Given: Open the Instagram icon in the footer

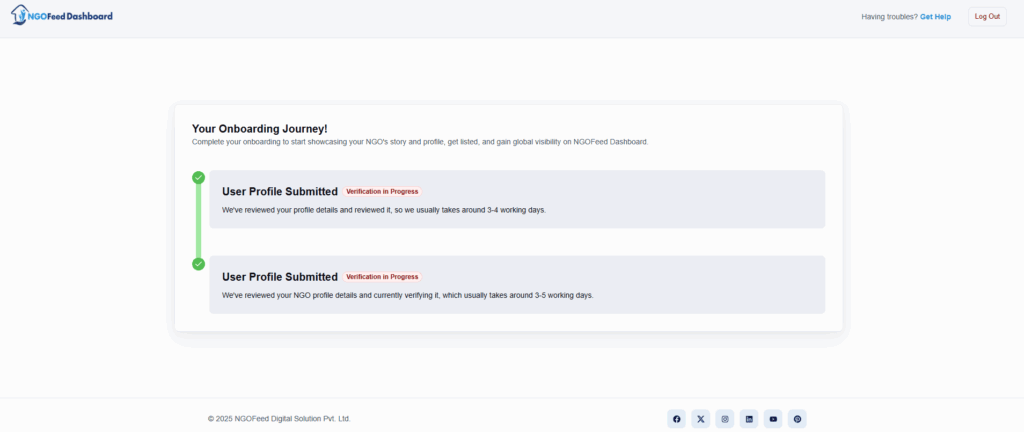Looking at the screenshot, I should (725, 419).
